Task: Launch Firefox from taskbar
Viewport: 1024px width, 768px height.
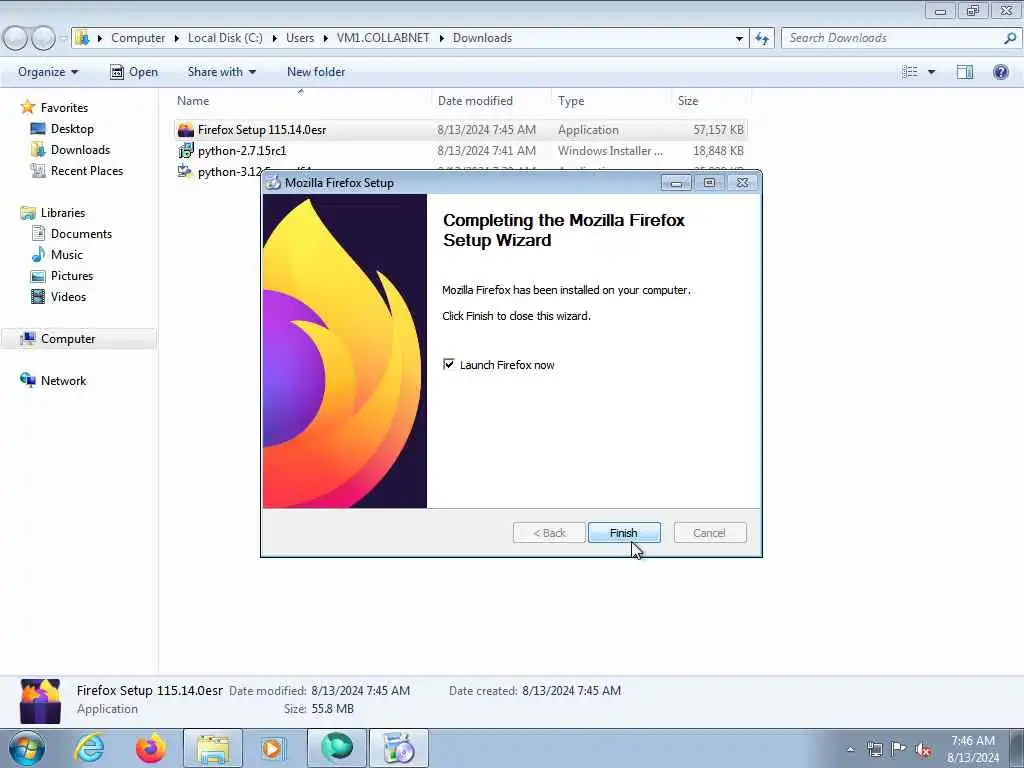Action: (x=151, y=748)
